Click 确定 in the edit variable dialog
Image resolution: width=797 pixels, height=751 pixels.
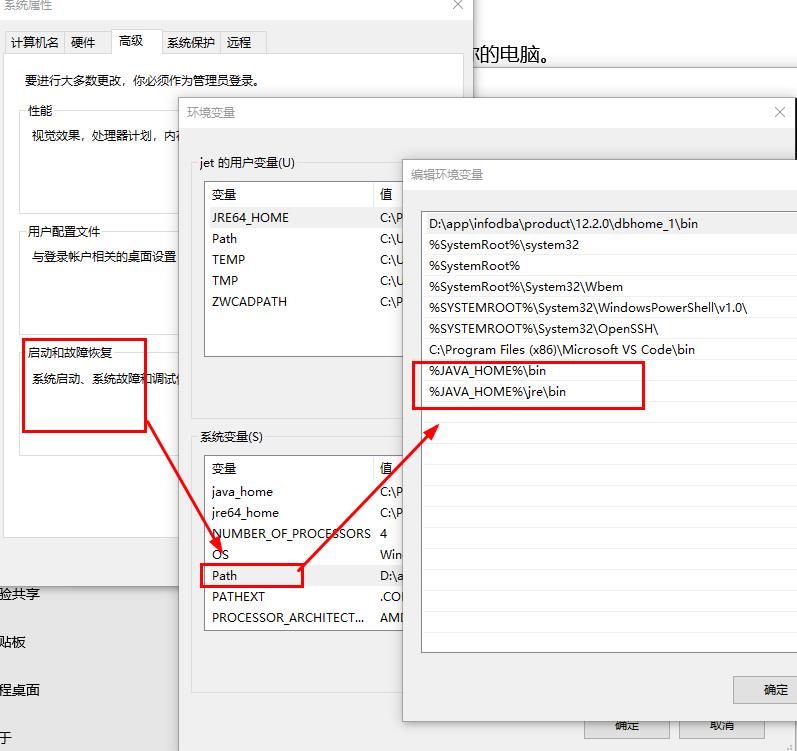(774, 689)
